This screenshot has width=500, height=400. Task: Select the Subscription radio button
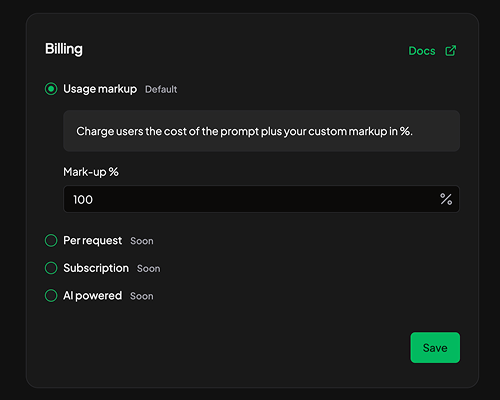pos(51,268)
